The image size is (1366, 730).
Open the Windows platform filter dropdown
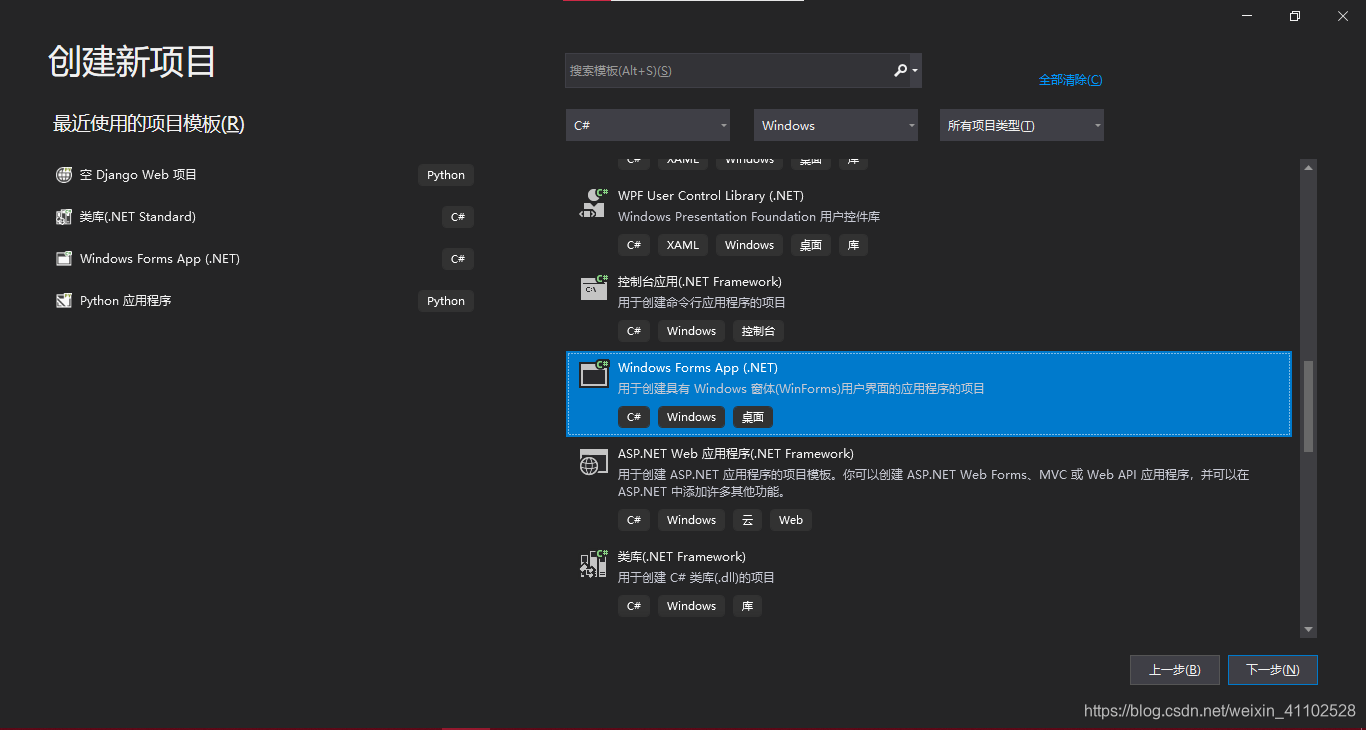pos(836,125)
